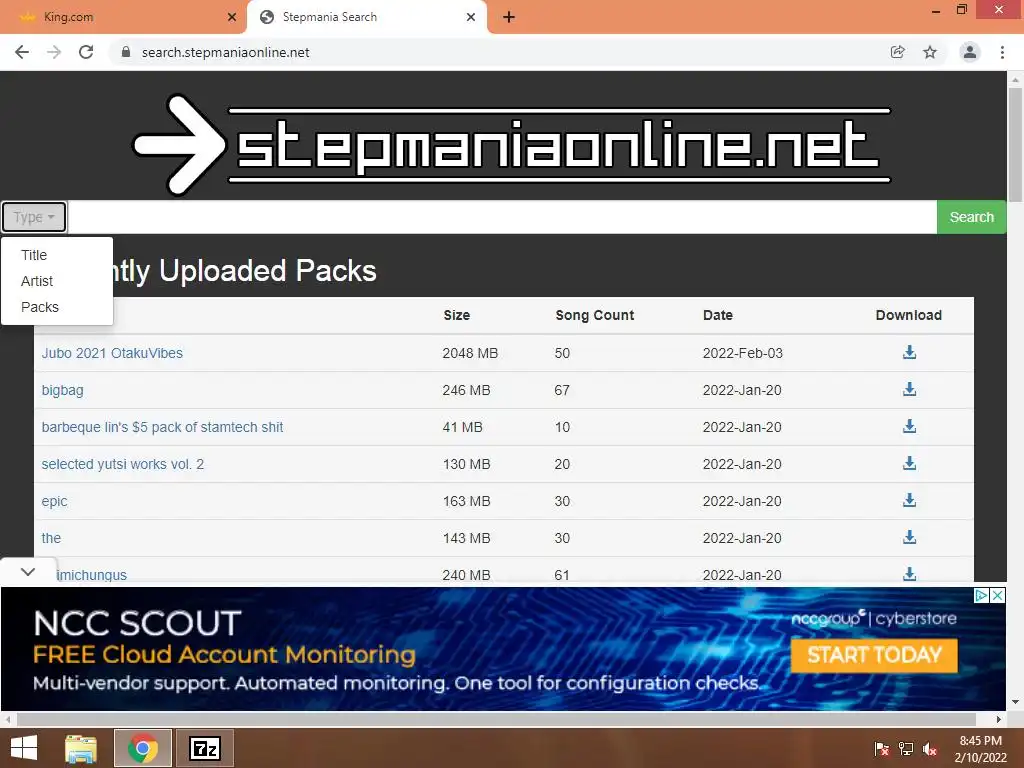Viewport: 1024px width, 768px height.
Task: Click the Song Count column header
Action: pyautogui.click(x=594, y=315)
